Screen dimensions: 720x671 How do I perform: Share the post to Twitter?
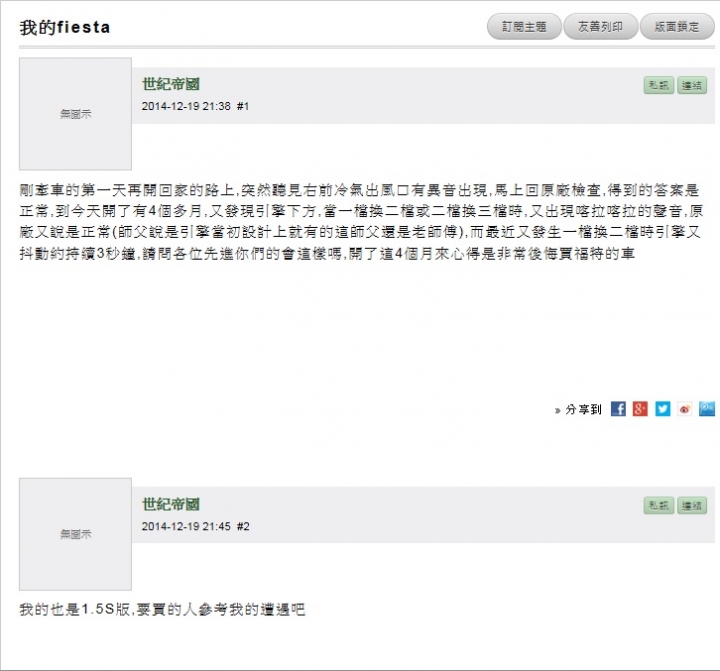coord(662,409)
